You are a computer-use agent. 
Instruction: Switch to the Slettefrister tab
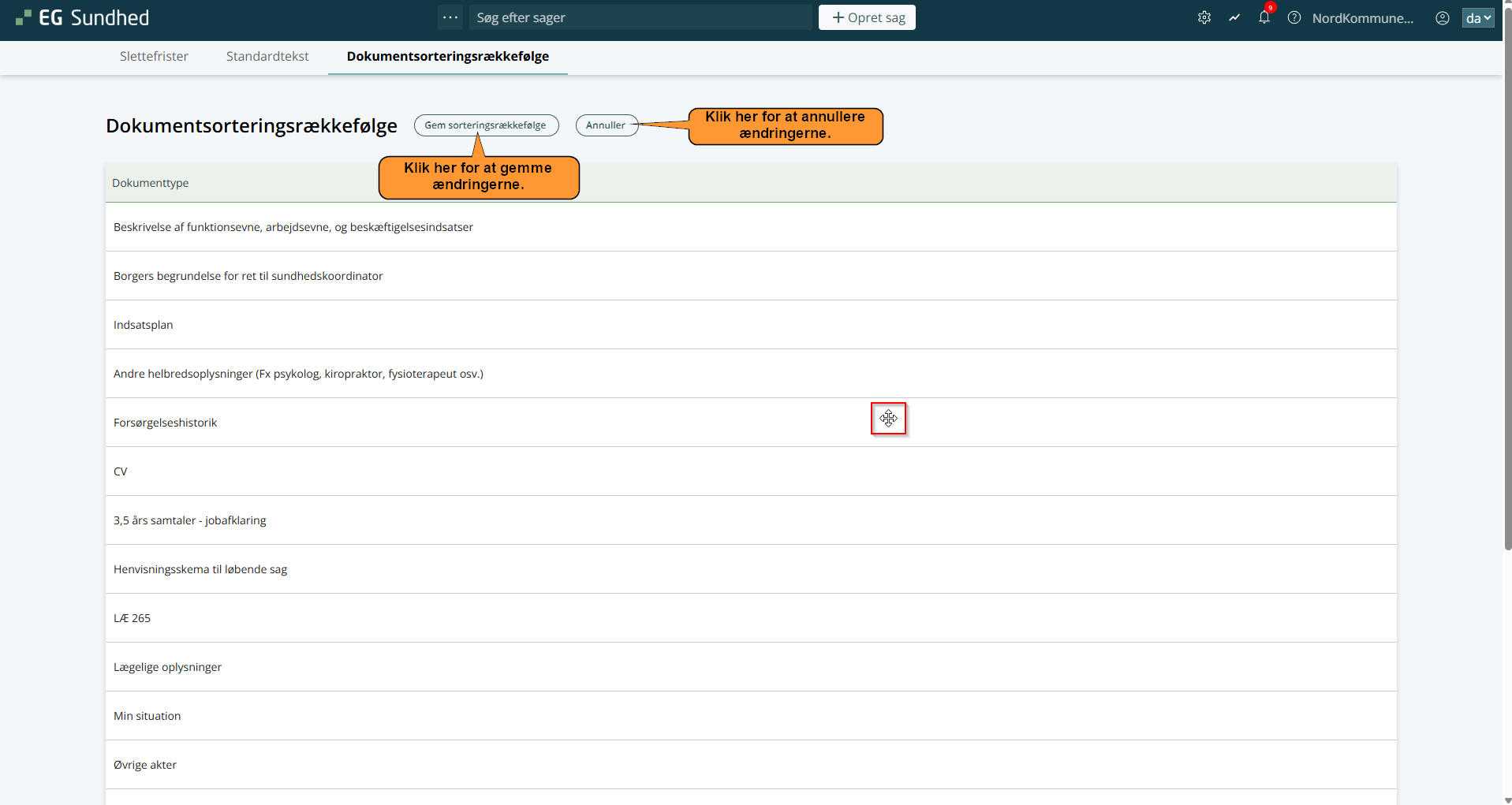[154, 56]
